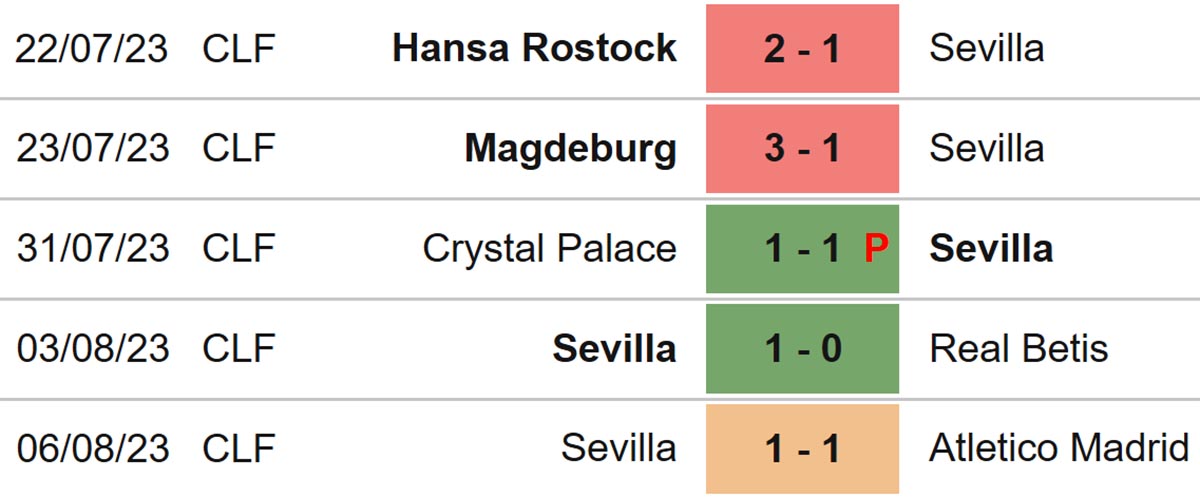This screenshot has height=497, width=1200.
Task: Select the red P penalty indicator
Action: click(875, 249)
